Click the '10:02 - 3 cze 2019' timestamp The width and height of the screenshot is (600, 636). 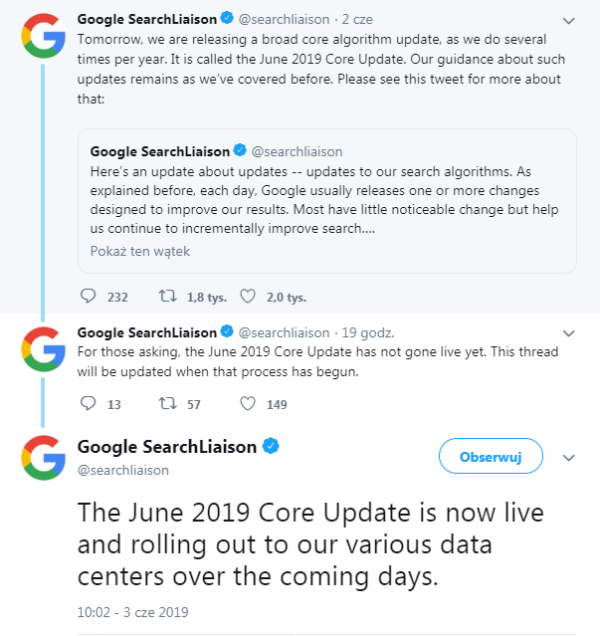[132, 611]
